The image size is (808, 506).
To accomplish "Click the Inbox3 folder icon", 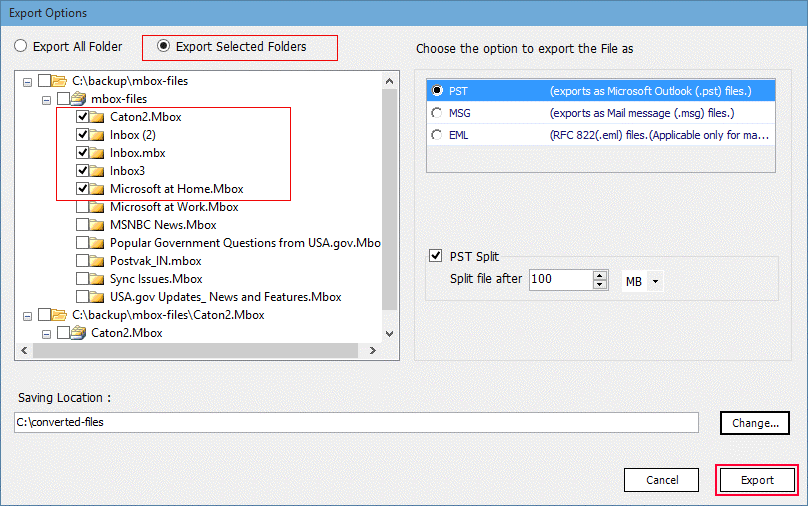I will (x=97, y=171).
